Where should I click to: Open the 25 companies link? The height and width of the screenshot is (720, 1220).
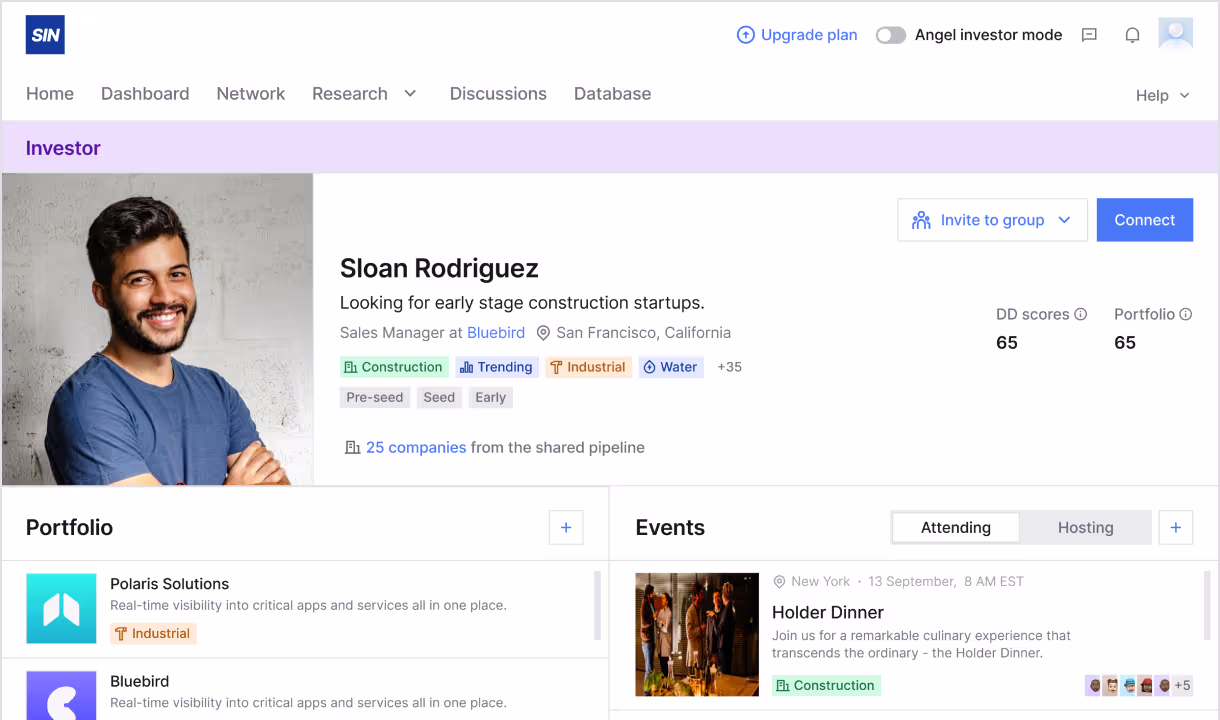point(416,447)
